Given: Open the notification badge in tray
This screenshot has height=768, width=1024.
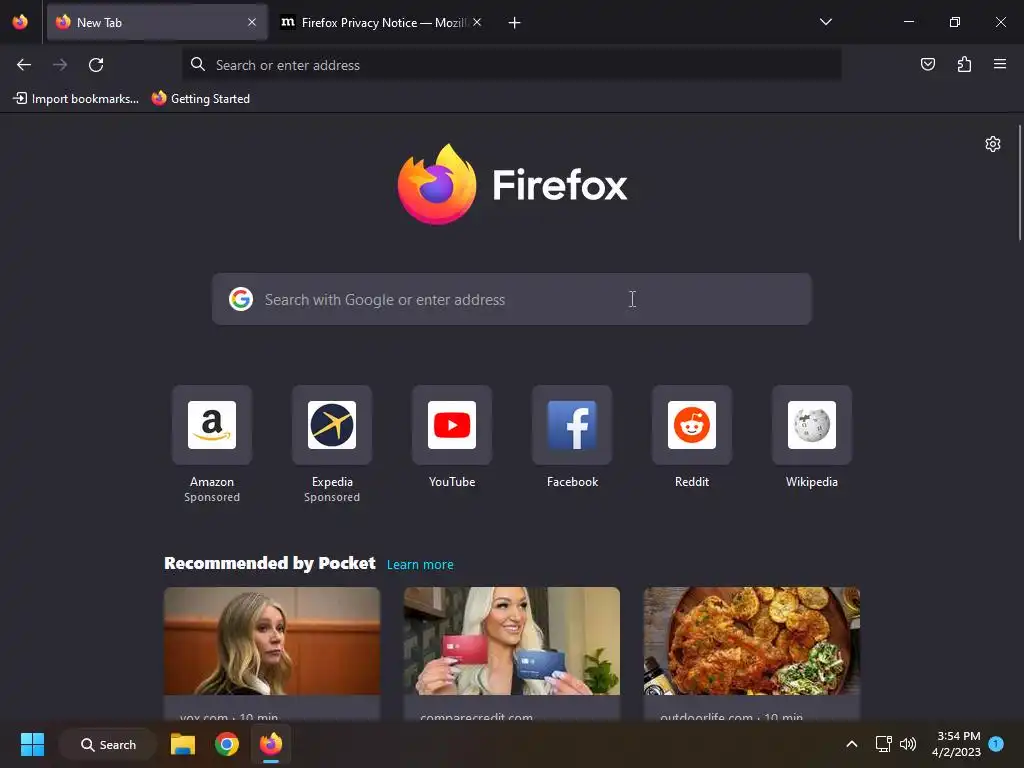Looking at the screenshot, I should point(996,743).
